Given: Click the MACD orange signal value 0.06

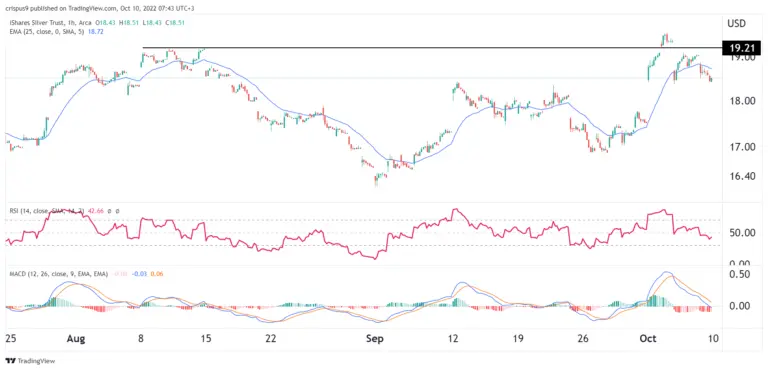Looking at the screenshot, I should pos(157,273).
